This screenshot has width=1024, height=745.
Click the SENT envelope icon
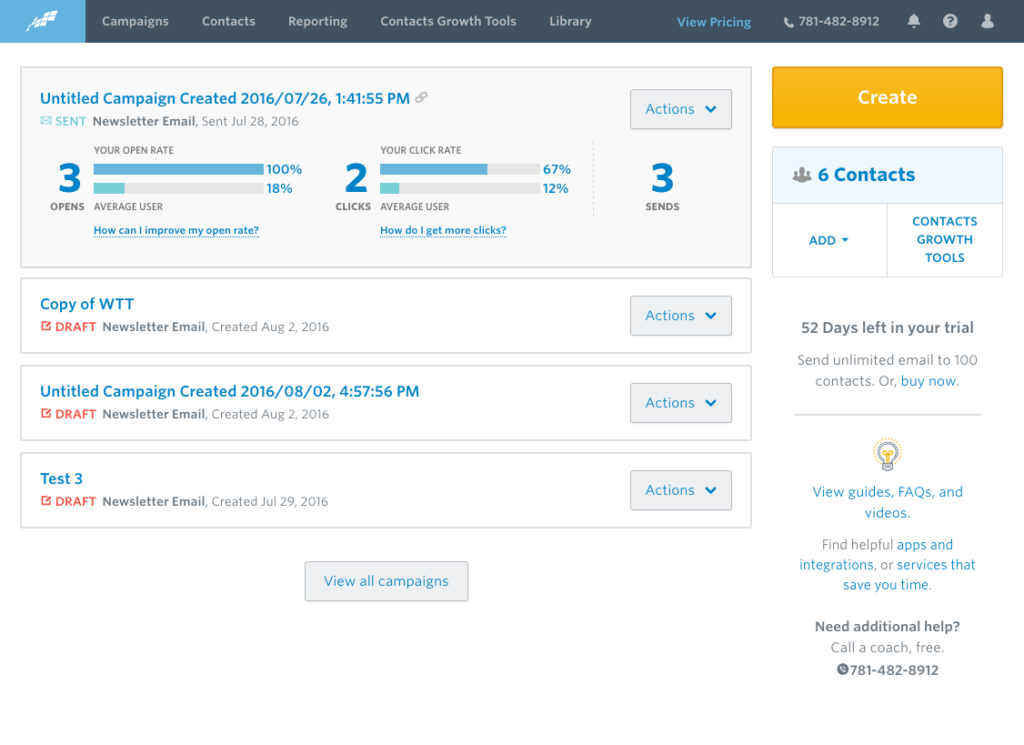tap(46, 121)
